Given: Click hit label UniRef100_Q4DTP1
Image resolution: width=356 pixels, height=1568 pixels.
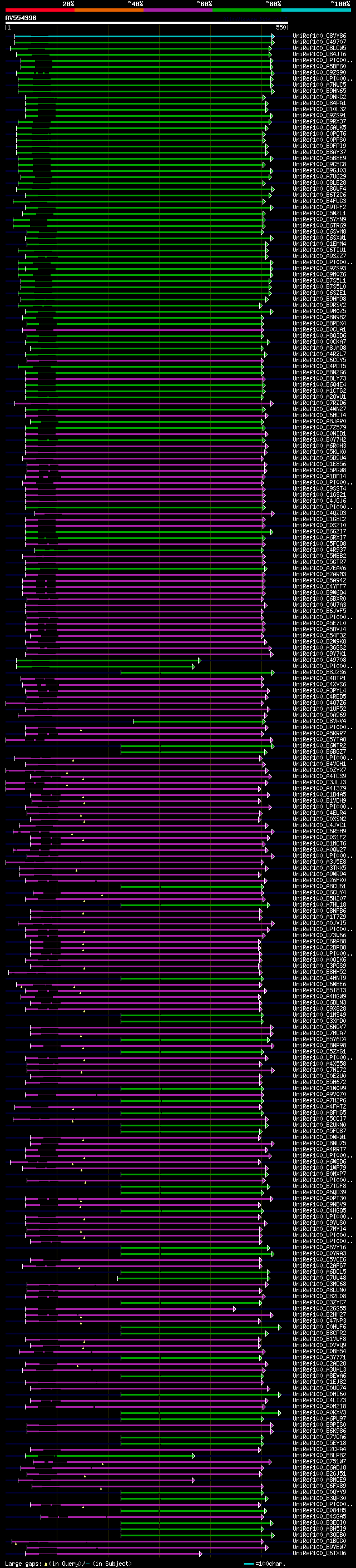Looking at the screenshot, I should pyautogui.click(x=319, y=678).
